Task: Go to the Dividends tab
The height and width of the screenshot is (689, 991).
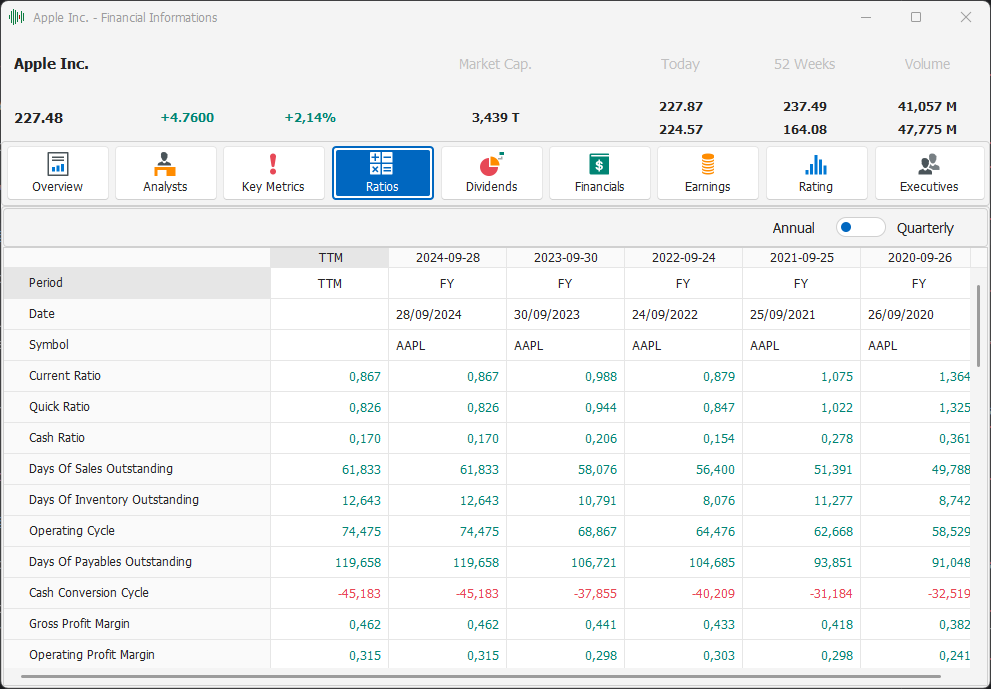Action: coord(492,173)
